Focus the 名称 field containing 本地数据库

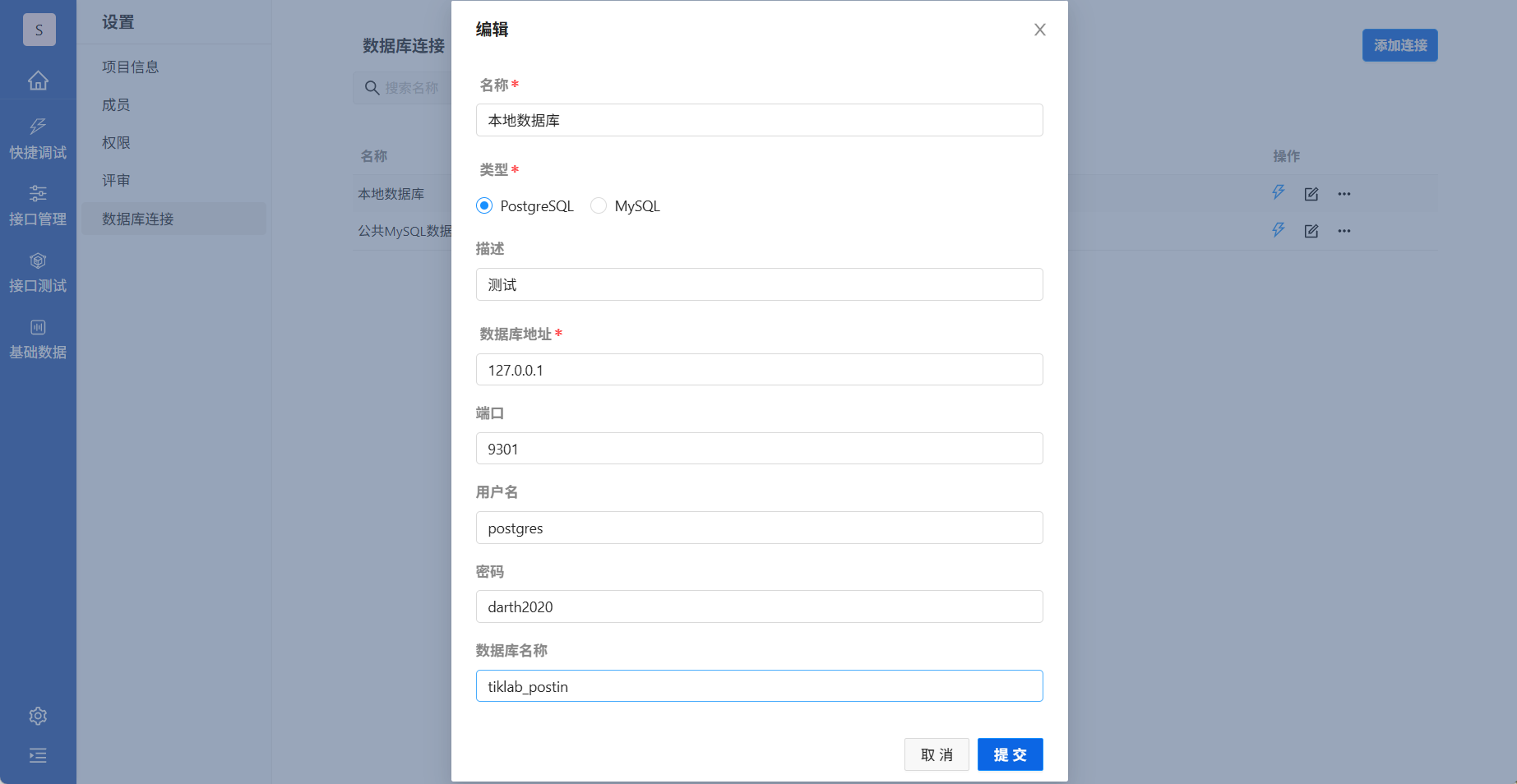coord(759,120)
